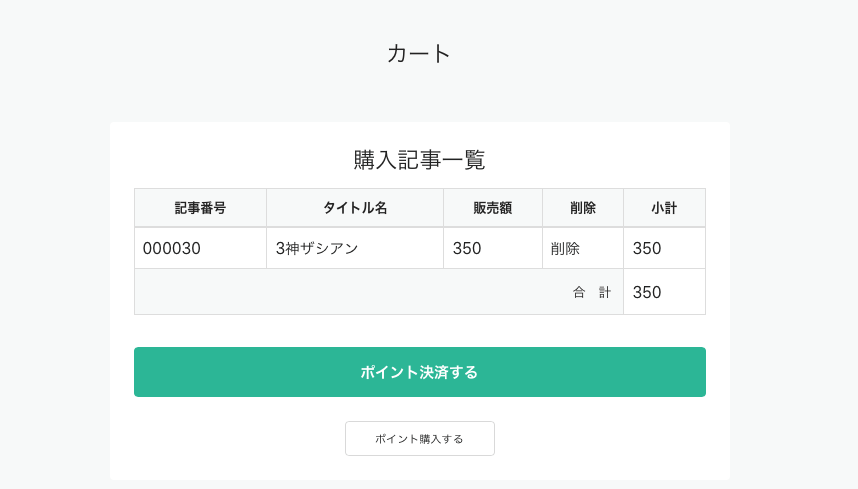
Task: Click the カート page title
Action: [x=419, y=54]
